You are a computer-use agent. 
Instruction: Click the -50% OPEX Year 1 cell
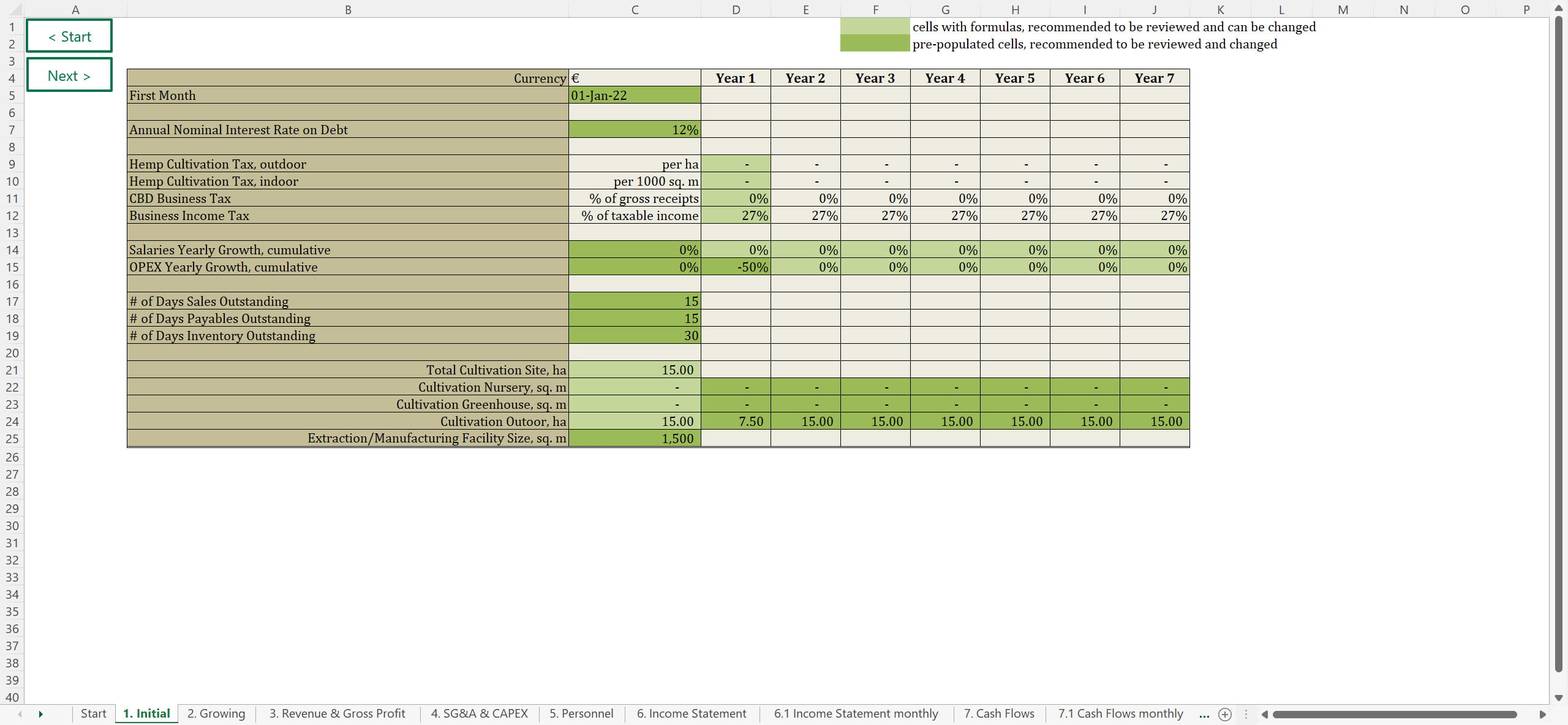[736, 267]
